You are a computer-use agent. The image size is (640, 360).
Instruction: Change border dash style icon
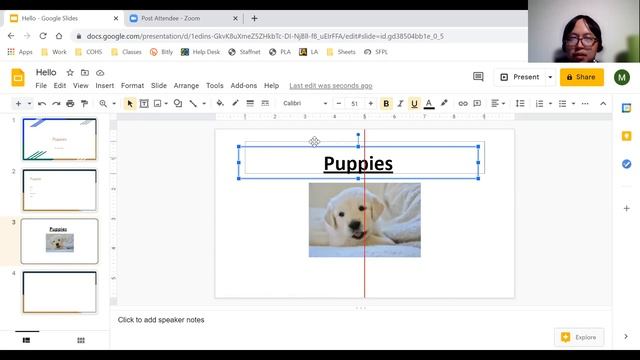(x=265, y=104)
